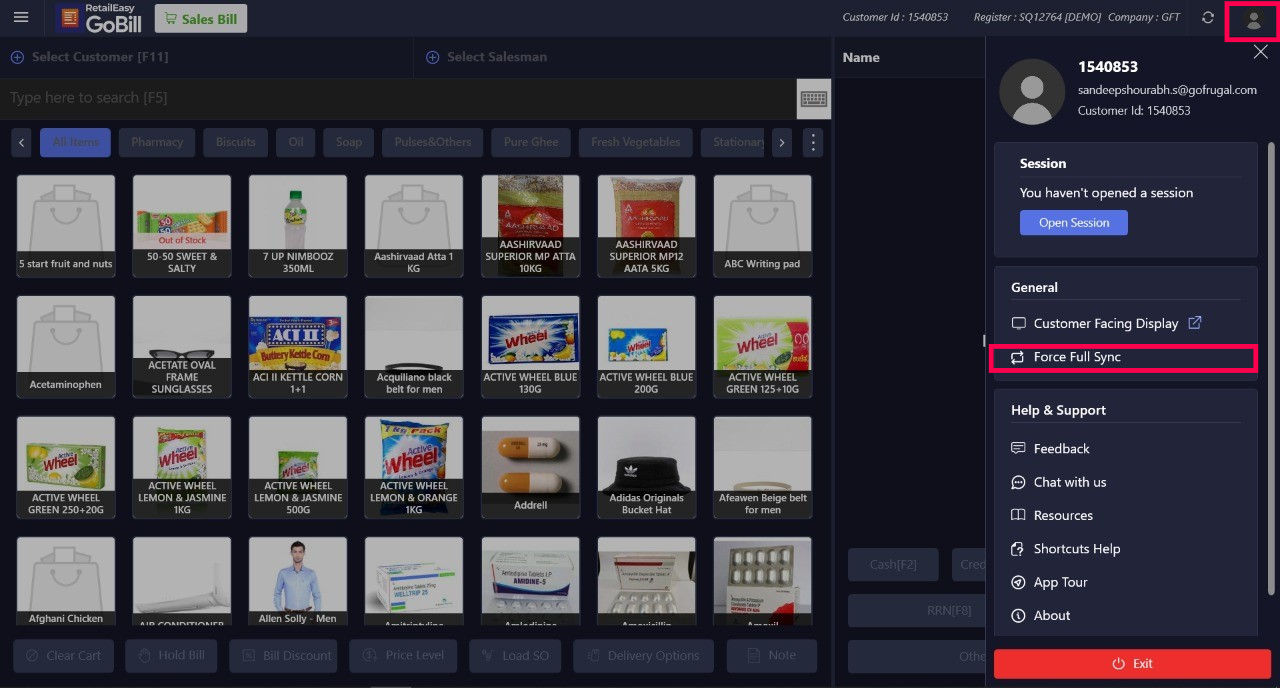This screenshot has height=688, width=1280.
Task: Select the ACETATE OVAL FRAME SUNGLASSES item
Action: tap(182, 346)
